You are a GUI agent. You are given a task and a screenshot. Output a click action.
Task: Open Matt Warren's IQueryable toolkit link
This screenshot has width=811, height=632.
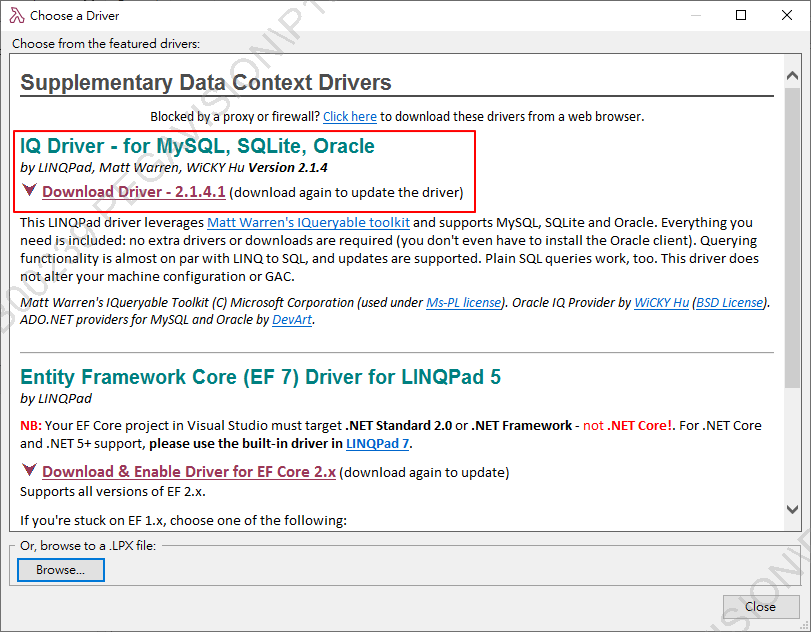[x=308, y=222]
